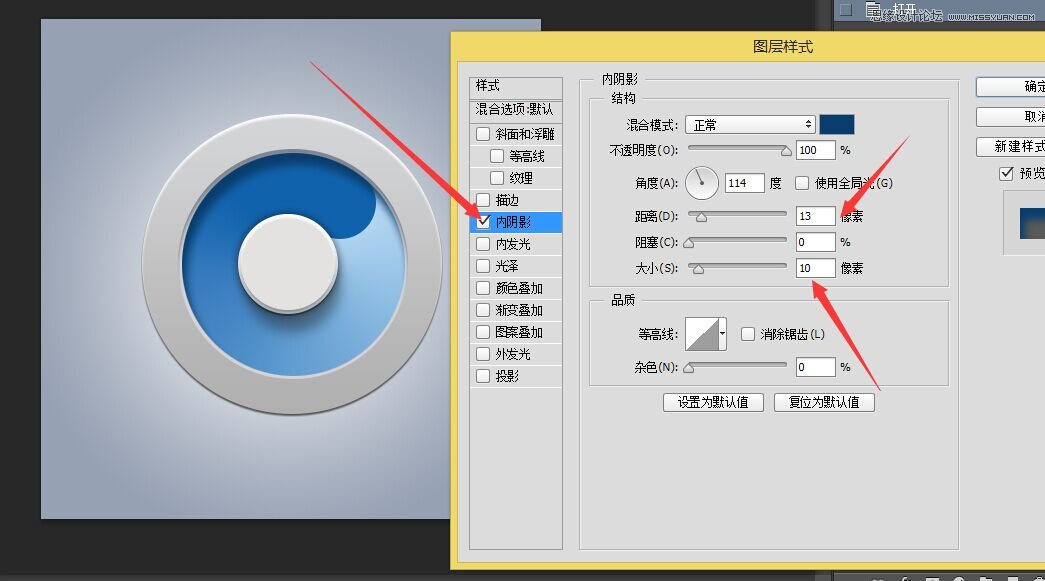Click the 阻塞 slider track
Image resolution: width=1045 pixels, height=581 pixels.
coord(738,241)
